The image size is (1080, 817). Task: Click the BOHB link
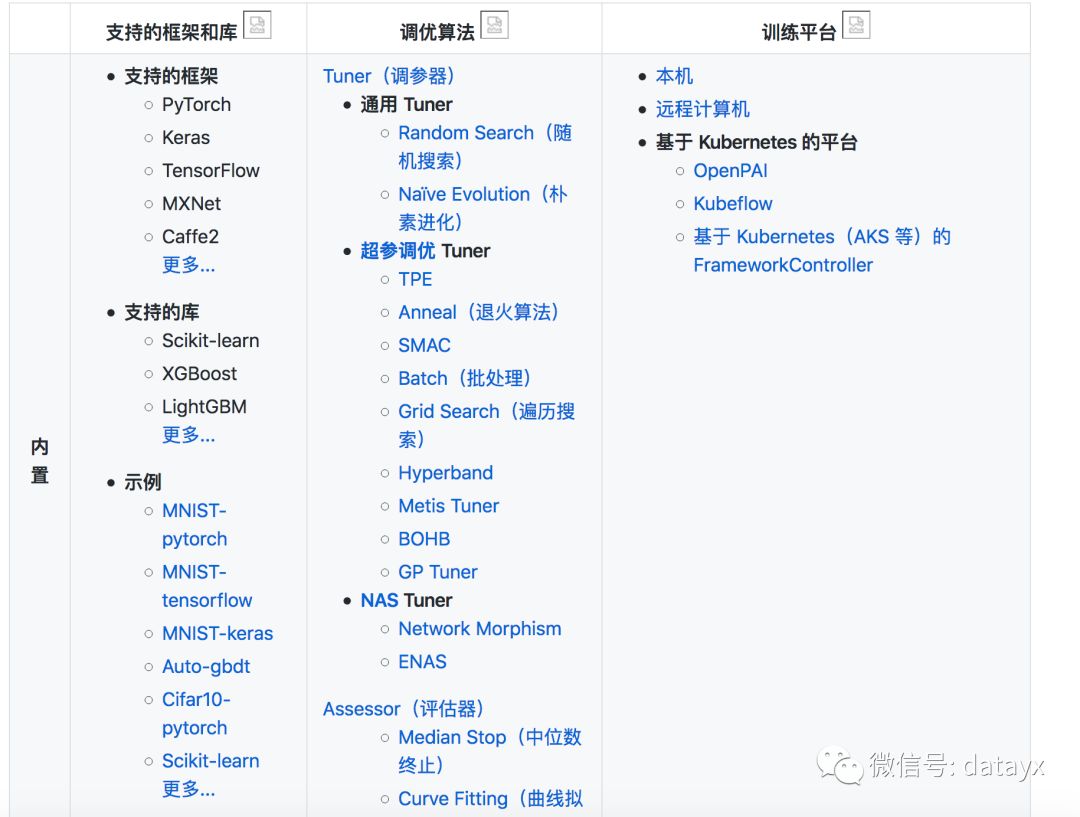tap(424, 539)
